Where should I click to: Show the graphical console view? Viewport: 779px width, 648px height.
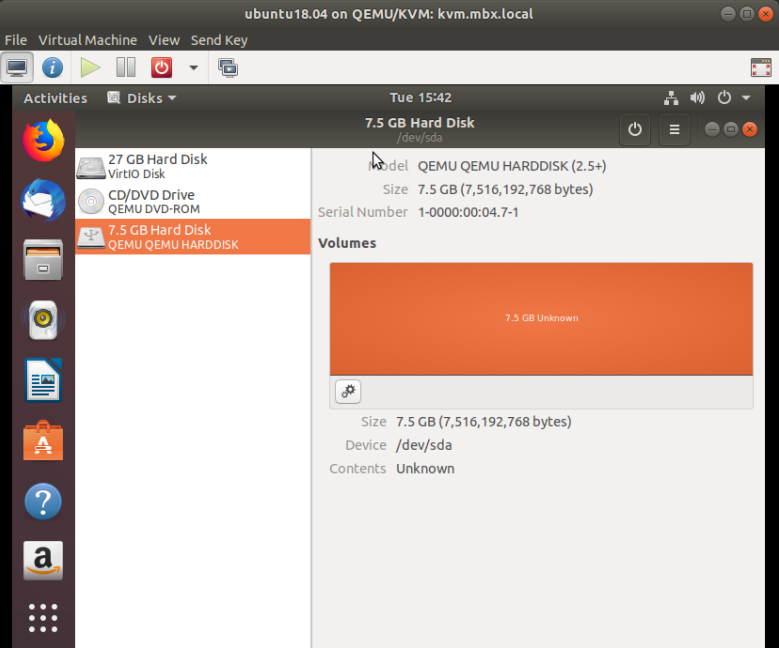click(17, 68)
